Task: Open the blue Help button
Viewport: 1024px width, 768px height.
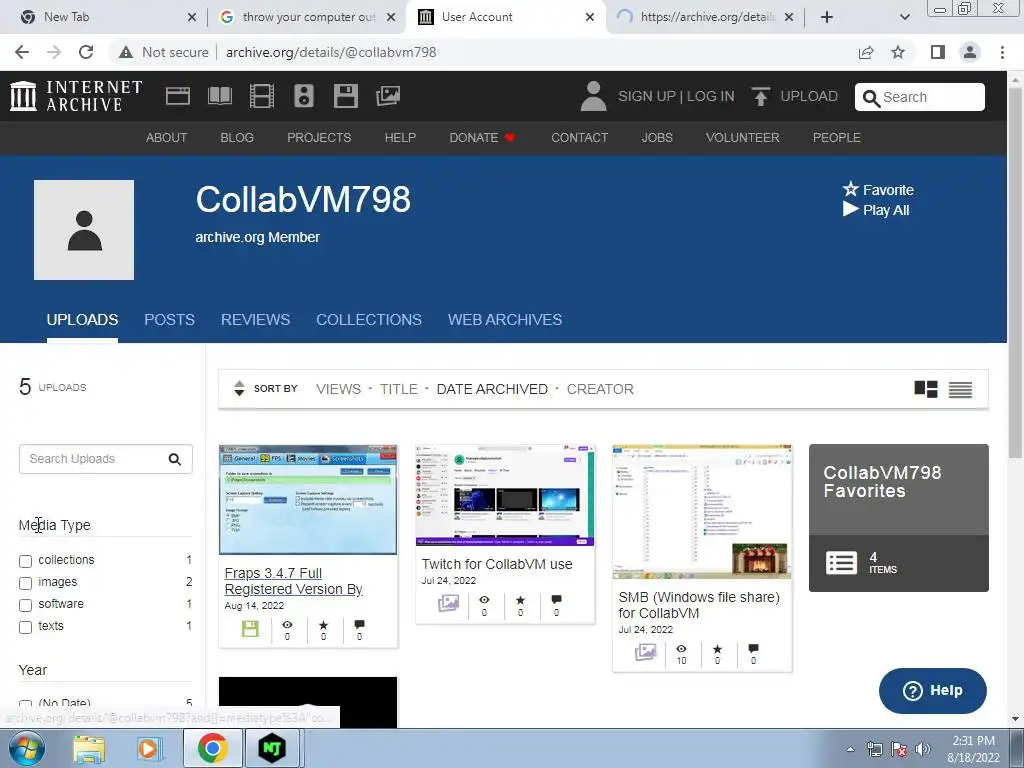Action: point(933,690)
